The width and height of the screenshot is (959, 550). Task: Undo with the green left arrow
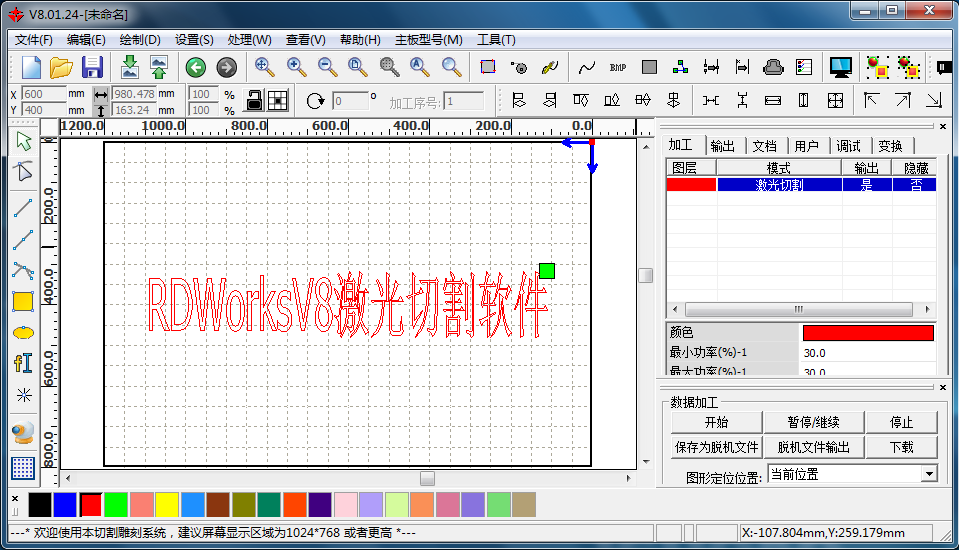point(196,67)
